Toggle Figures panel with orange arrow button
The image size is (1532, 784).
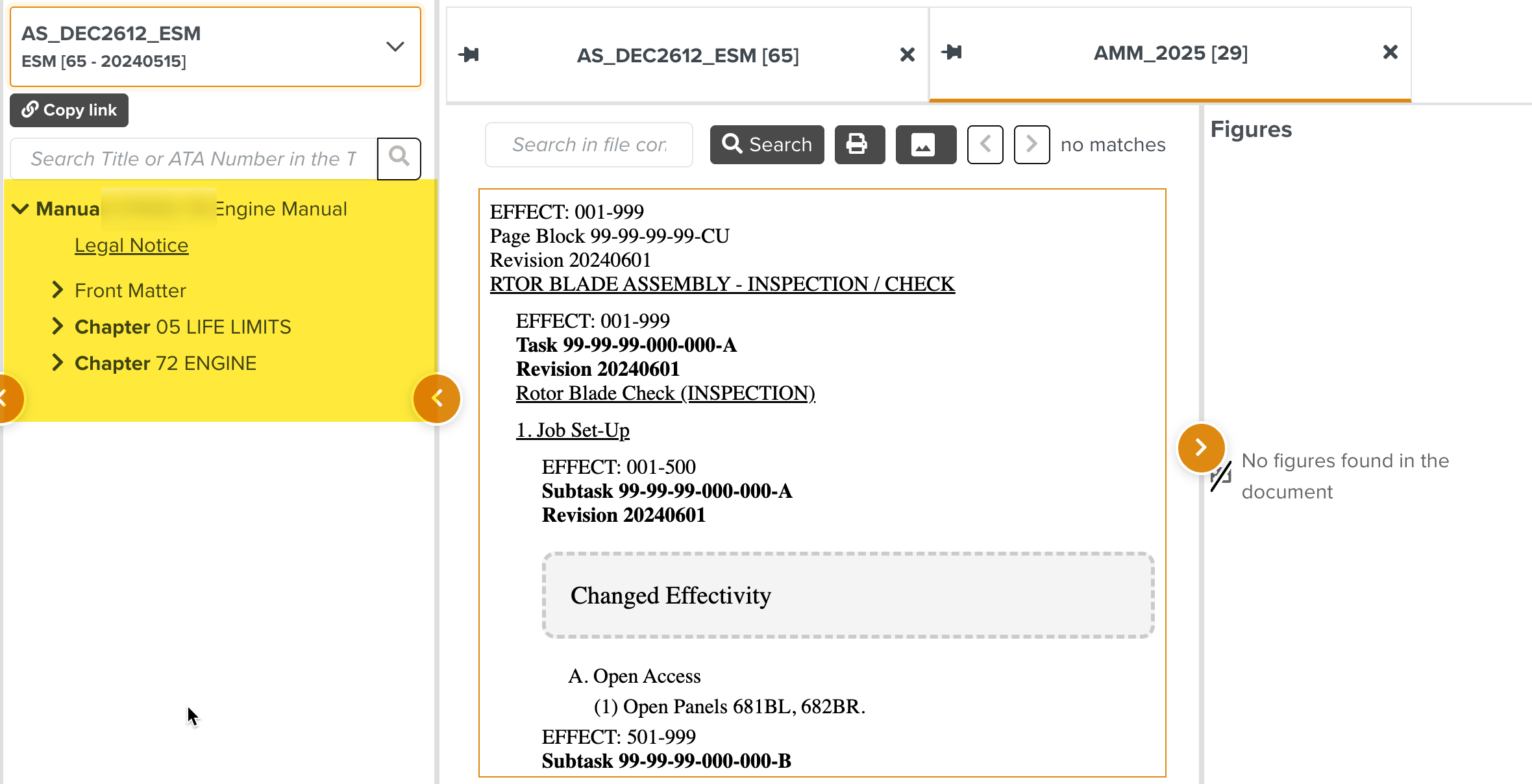click(1201, 447)
